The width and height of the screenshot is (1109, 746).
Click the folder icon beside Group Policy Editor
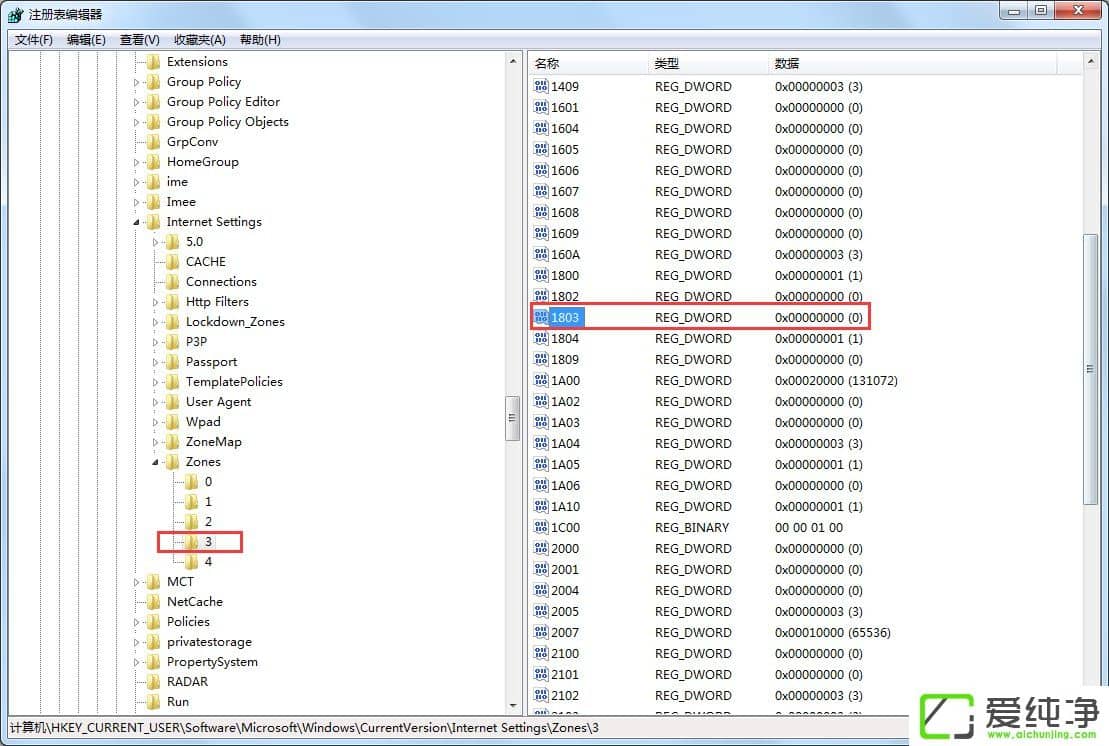click(x=153, y=102)
